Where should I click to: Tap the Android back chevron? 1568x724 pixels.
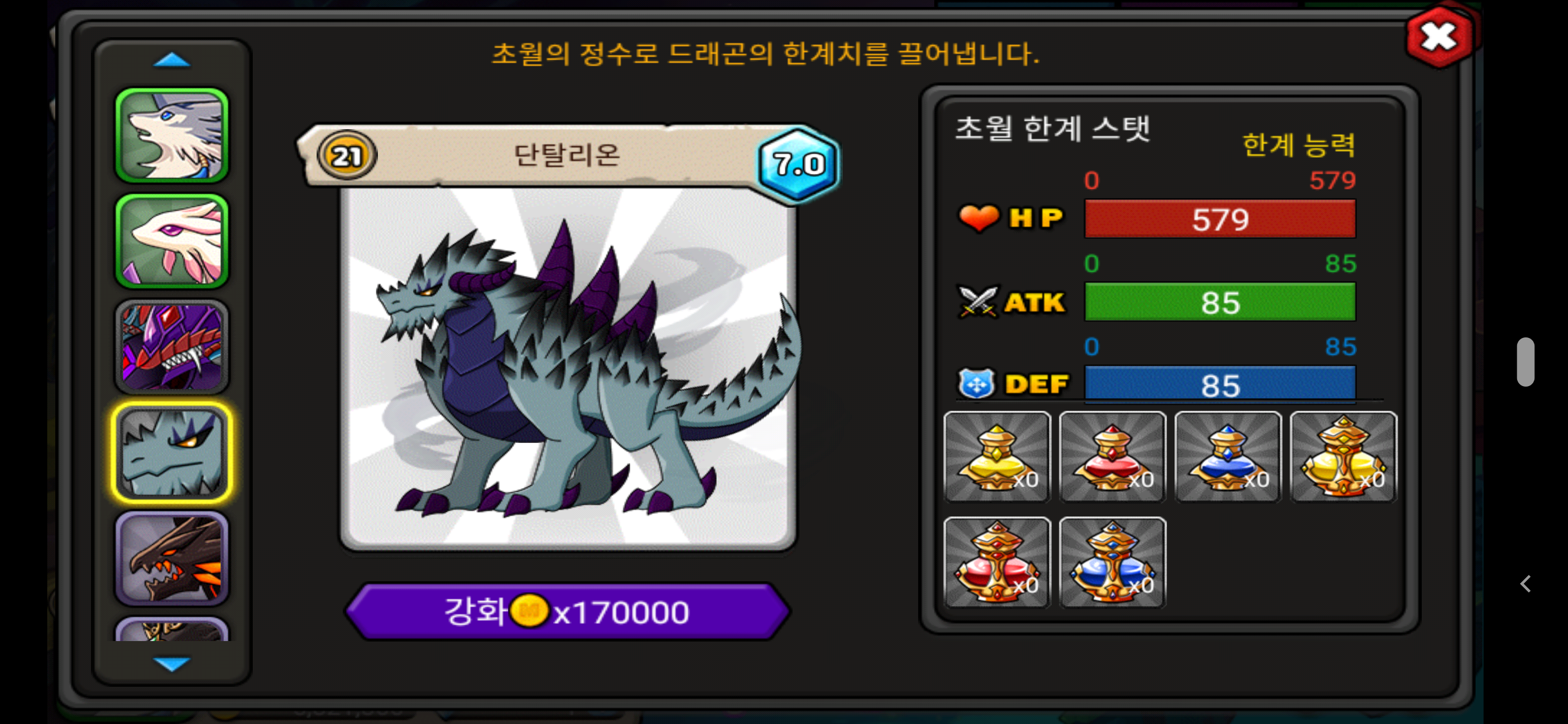click(1525, 583)
